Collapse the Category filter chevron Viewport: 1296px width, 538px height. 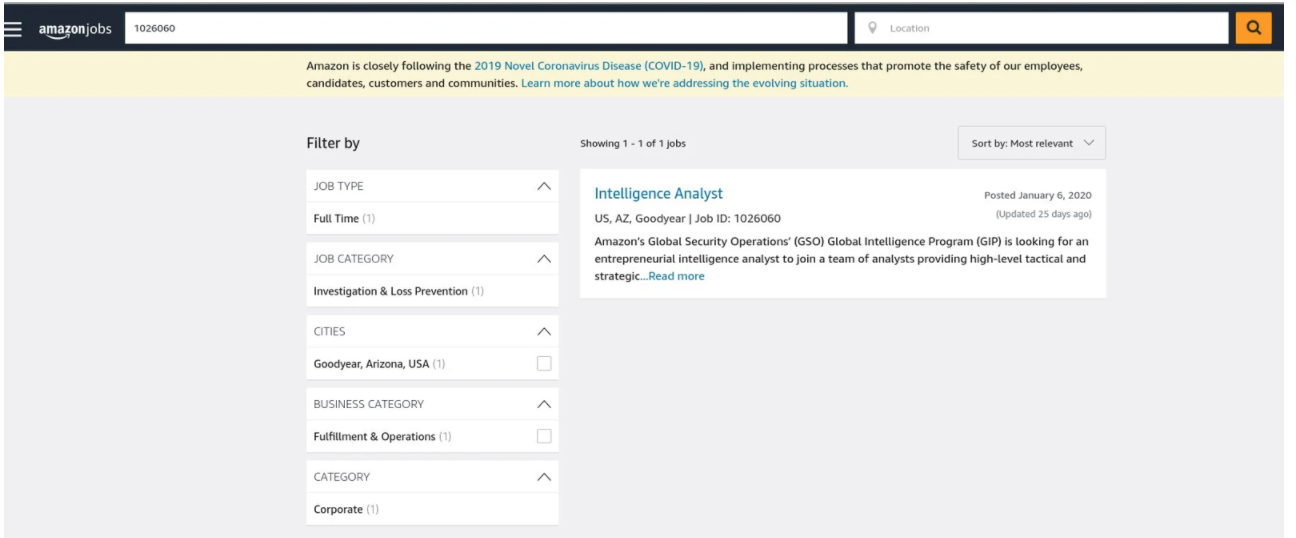[544, 477]
